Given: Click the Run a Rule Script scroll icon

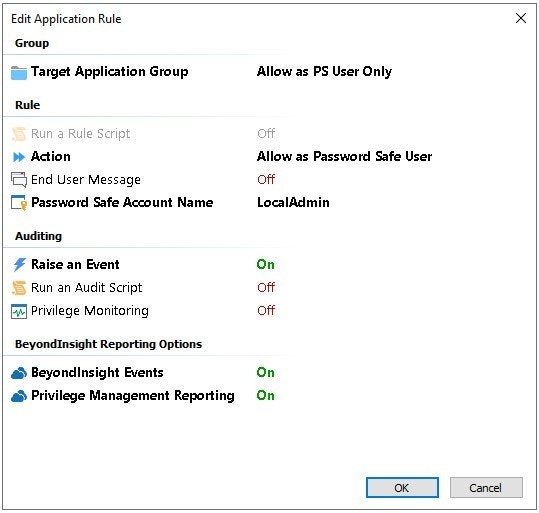Looking at the screenshot, I should point(19,134).
